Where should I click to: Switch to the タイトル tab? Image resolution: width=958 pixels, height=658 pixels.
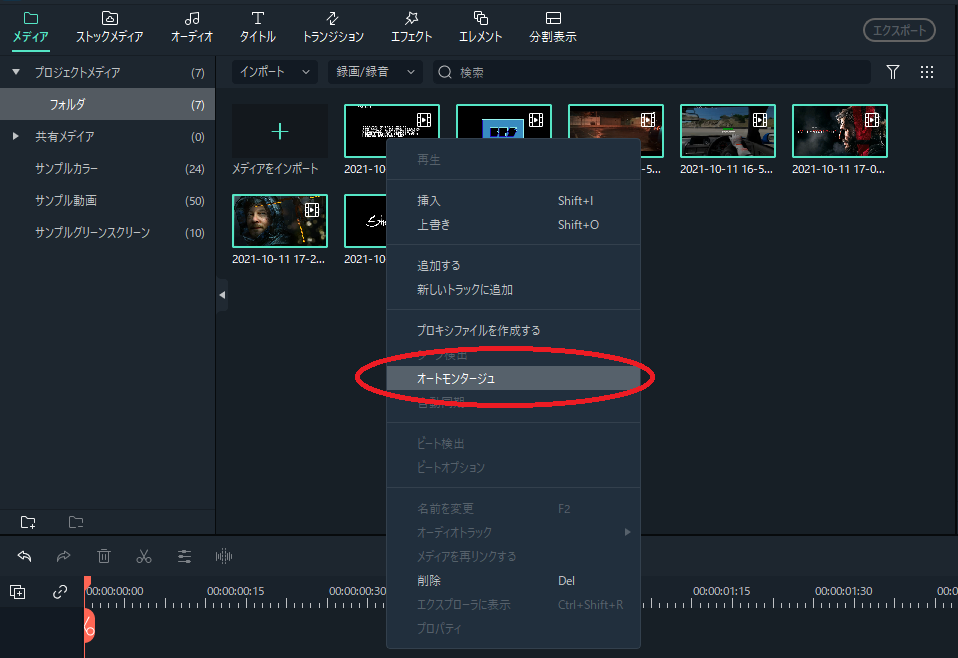tap(257, 27)
